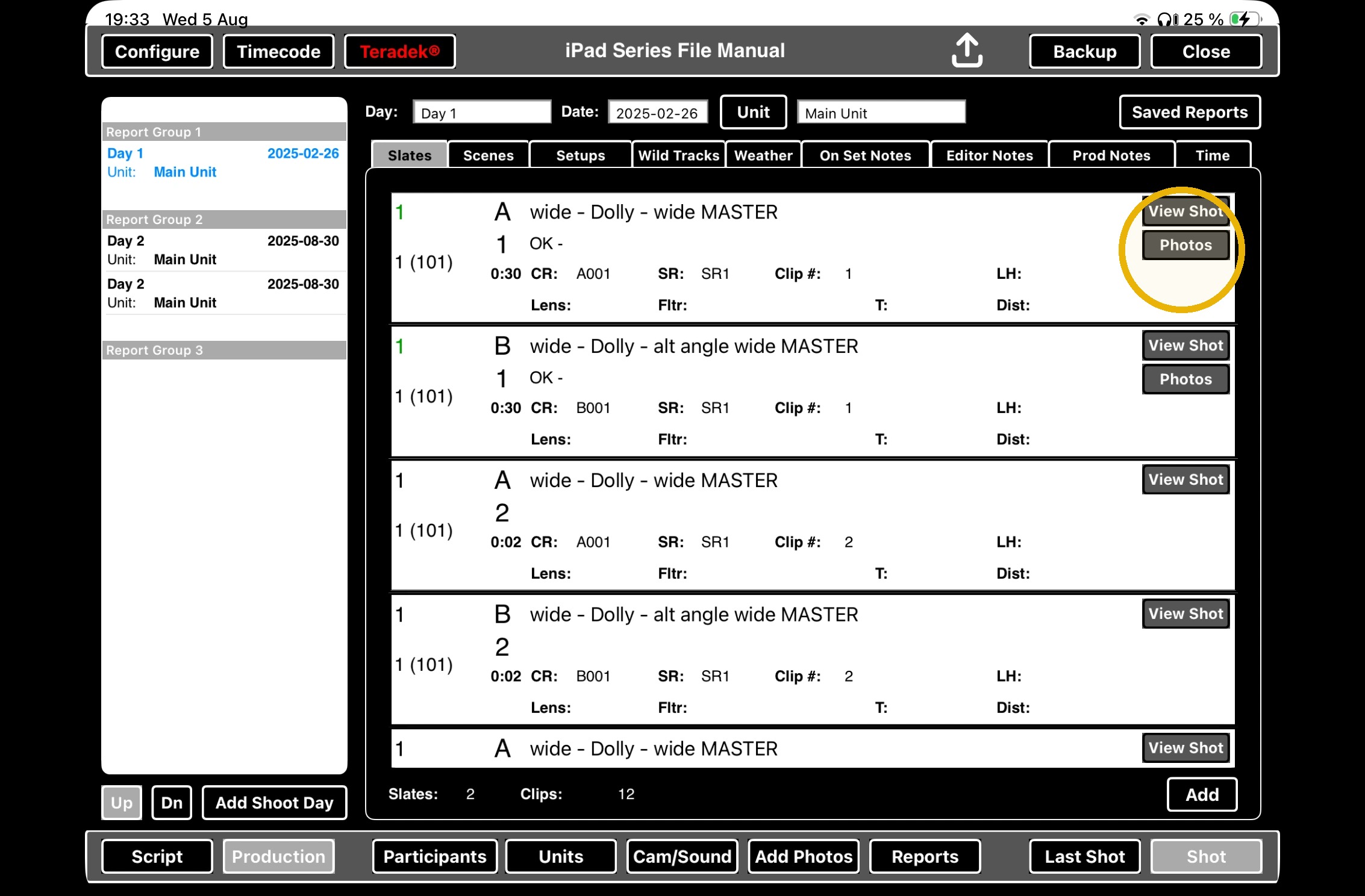Image resolution: width=1365 pixels, height=896 pixels.
Task: View Shot for slate B take 2 B001
Action: [x=1185, y=614]
